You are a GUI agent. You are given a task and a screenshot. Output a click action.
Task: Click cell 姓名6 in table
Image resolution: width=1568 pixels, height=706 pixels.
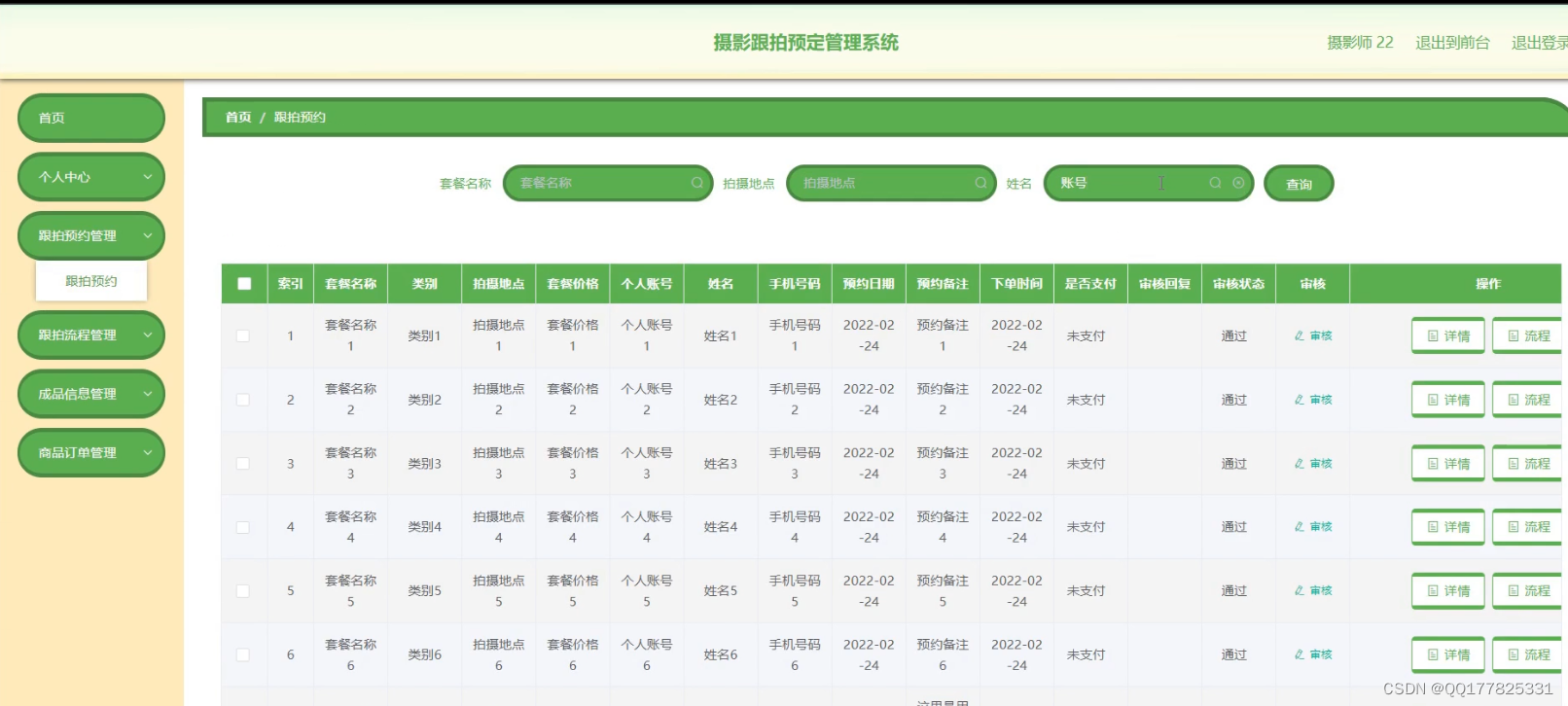[721, 655]
